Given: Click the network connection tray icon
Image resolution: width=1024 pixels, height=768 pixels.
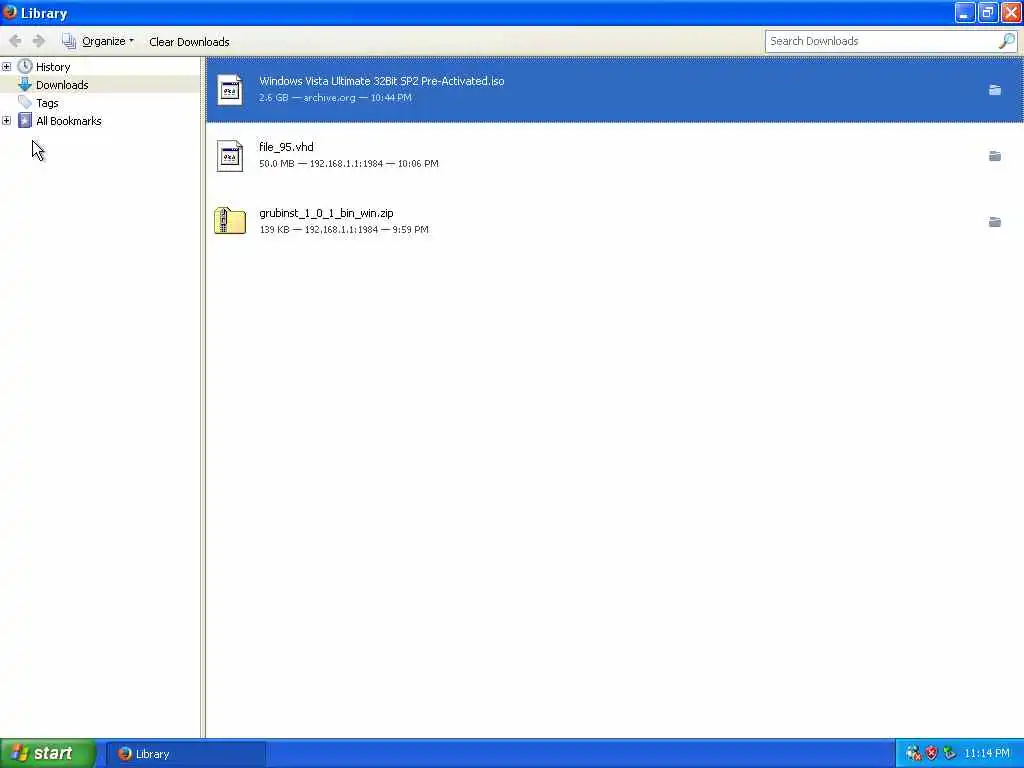Looking at the screenshot, I should [x=914, y=753].
